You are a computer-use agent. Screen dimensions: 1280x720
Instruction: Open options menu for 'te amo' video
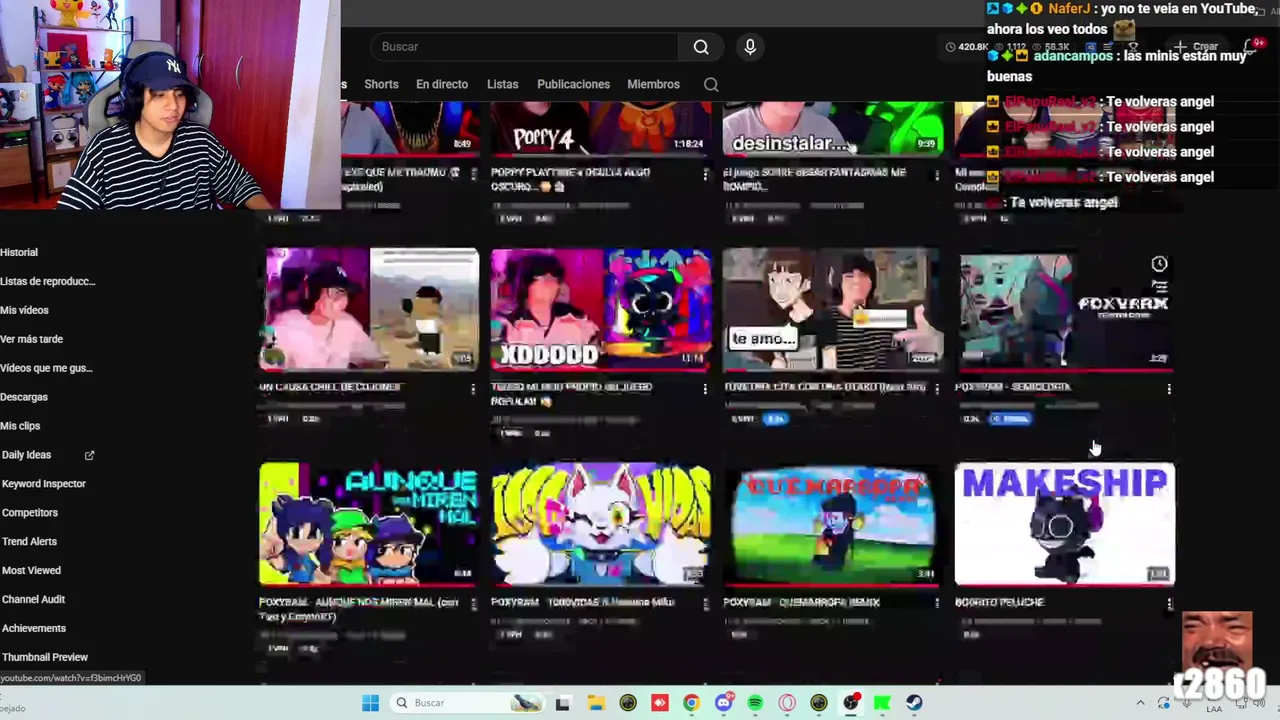(x=936, y=388)
